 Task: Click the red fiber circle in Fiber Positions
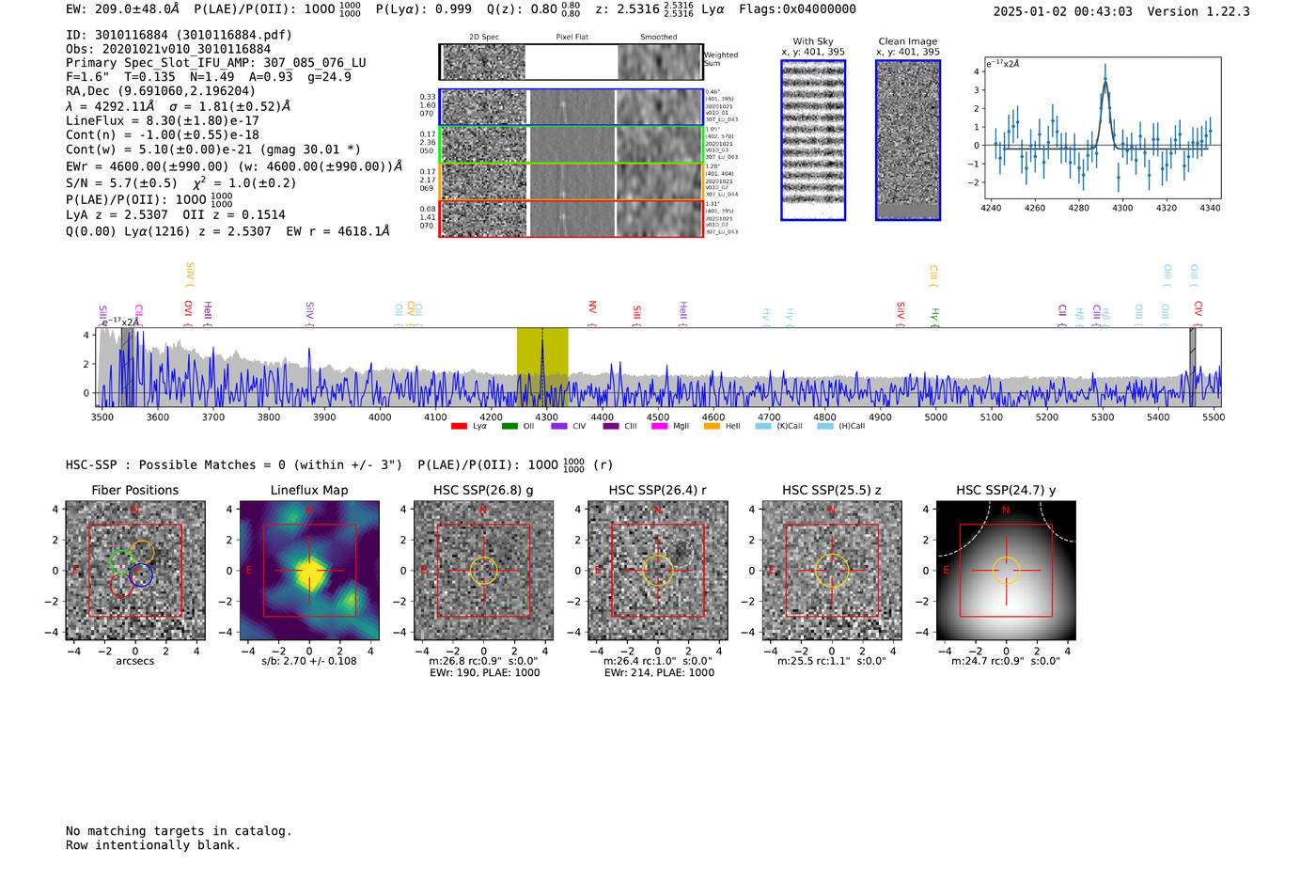[x=121, y=584]
